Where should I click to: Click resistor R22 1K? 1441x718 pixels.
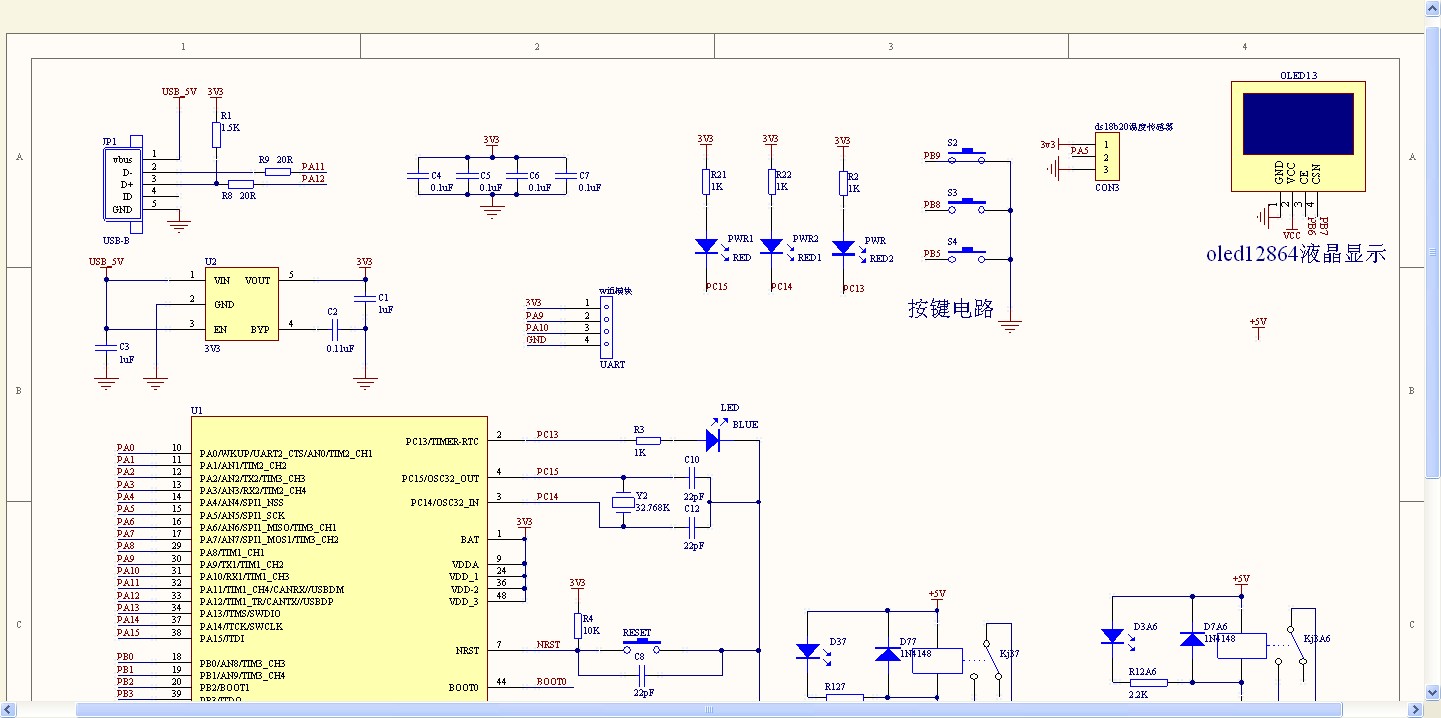[x=771, y=181]
